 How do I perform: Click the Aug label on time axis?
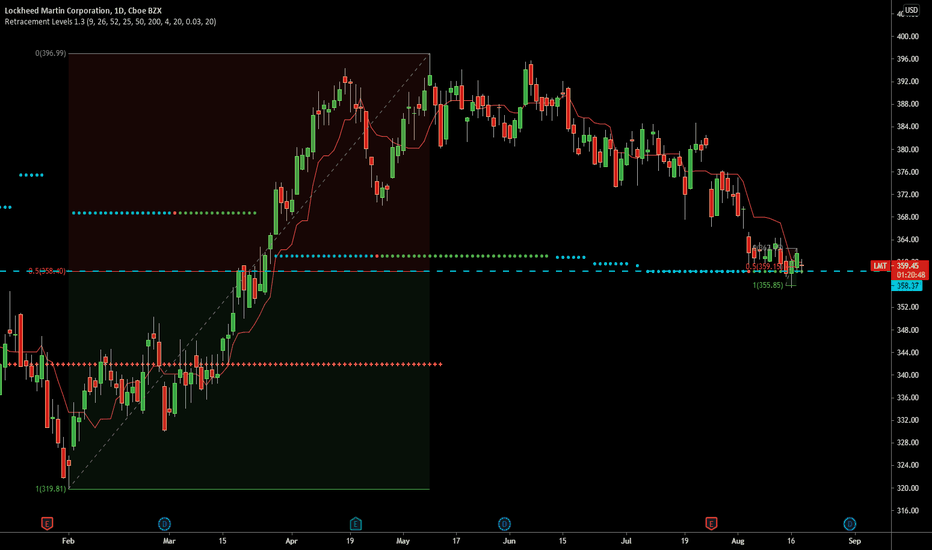[738, 541]
